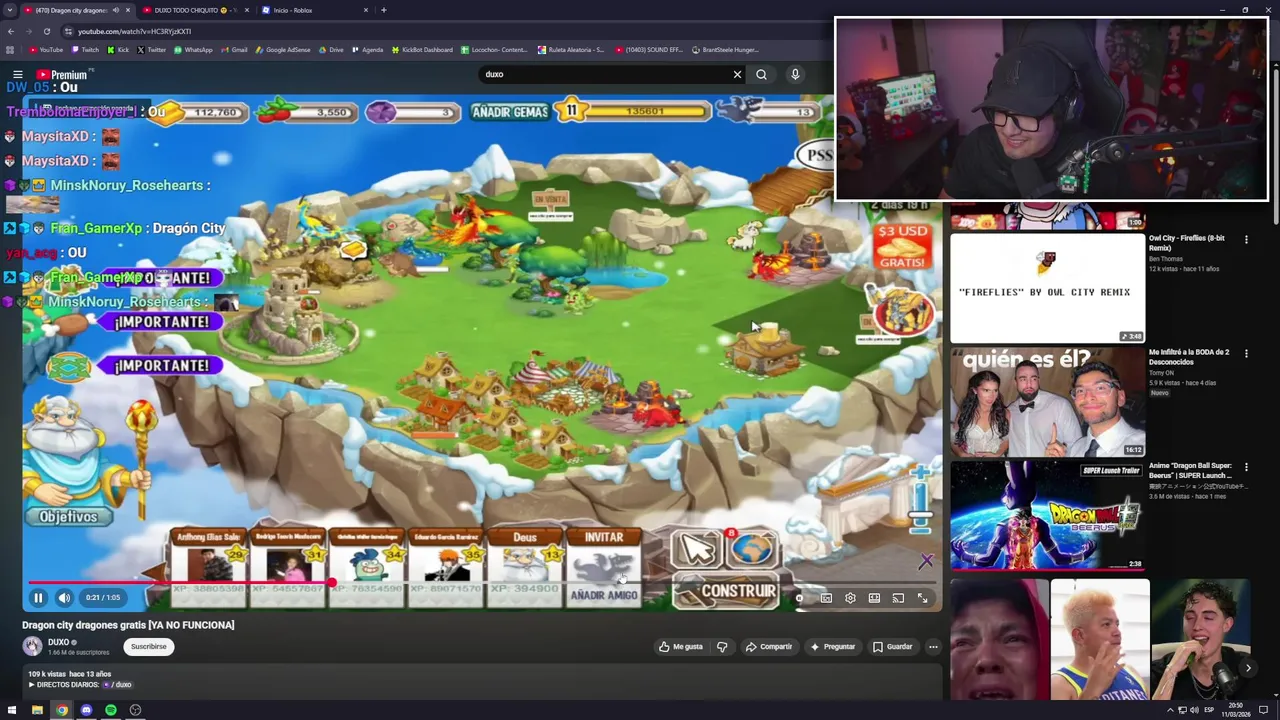The width and height of the screenshot is (1280, 720).
Task: Open Spotify from taskbar
Action: tap(111, 710)
